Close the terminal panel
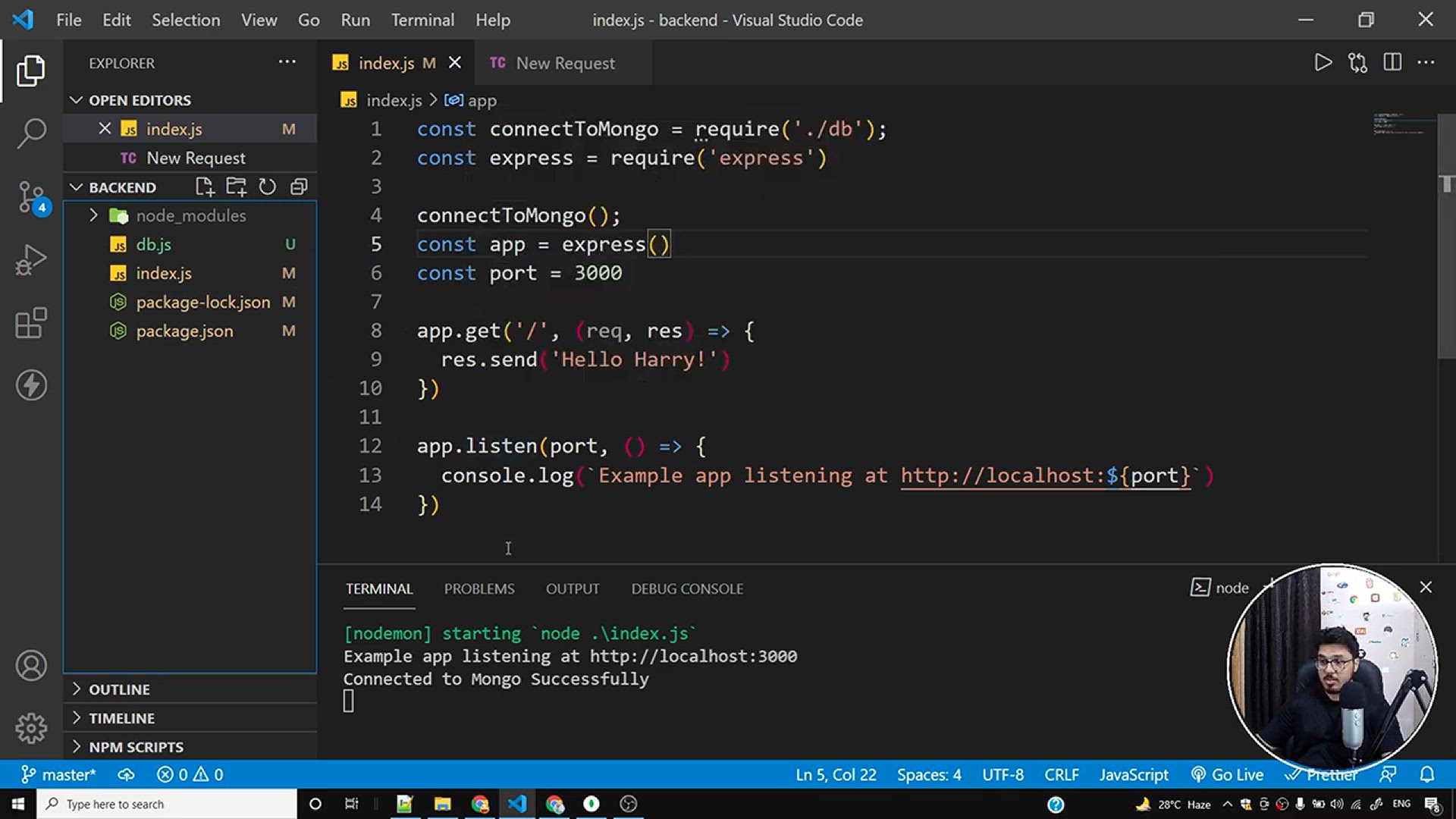This screenshot has width=1456, height=819. [1426, 587]
